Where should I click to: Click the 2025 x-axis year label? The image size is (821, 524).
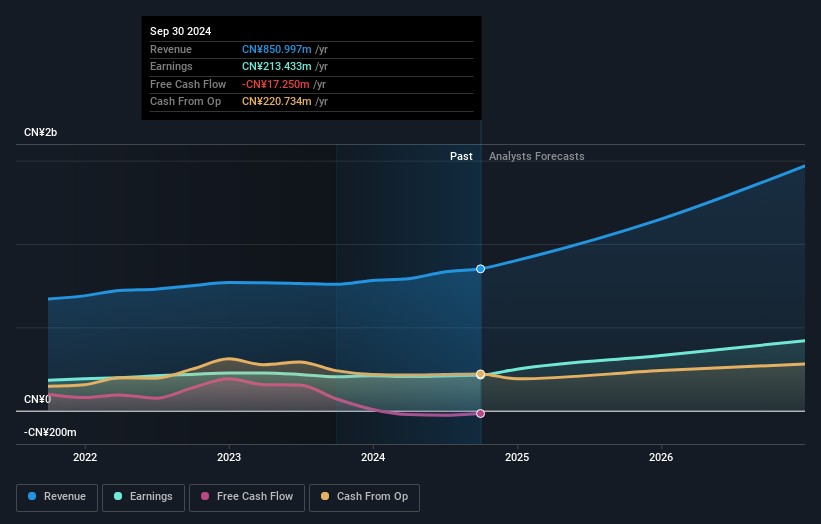coord(517,458)
